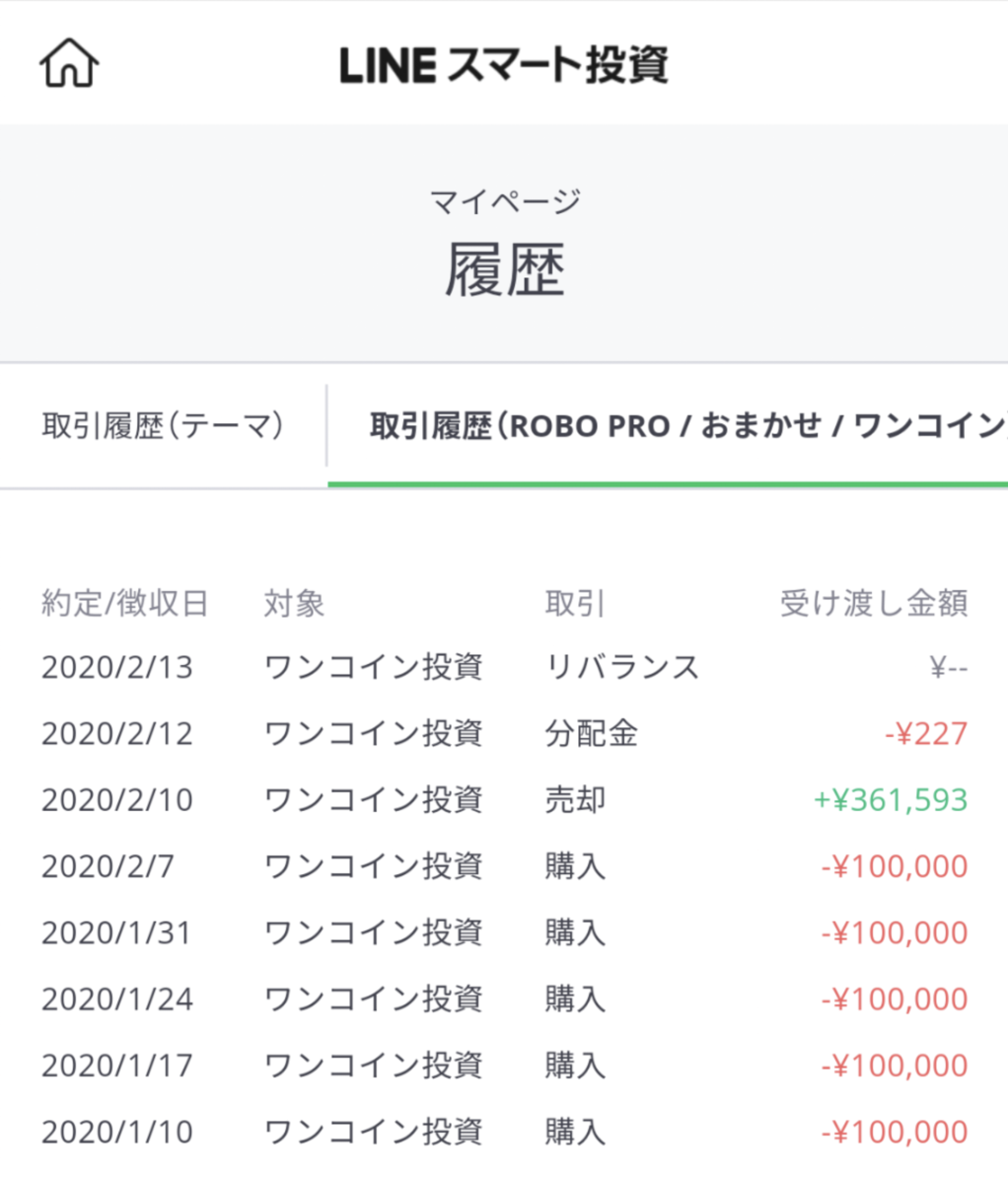Open the LINE スマート投資 header logo

tap(504, 65)
